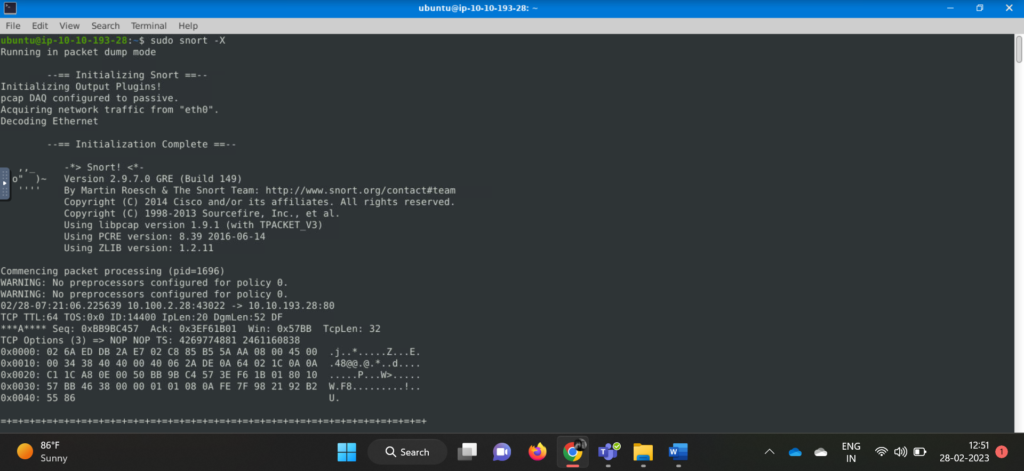Open the Search menu in terminal
This screenshot has width=1024, height=471.
click(105, 25)
